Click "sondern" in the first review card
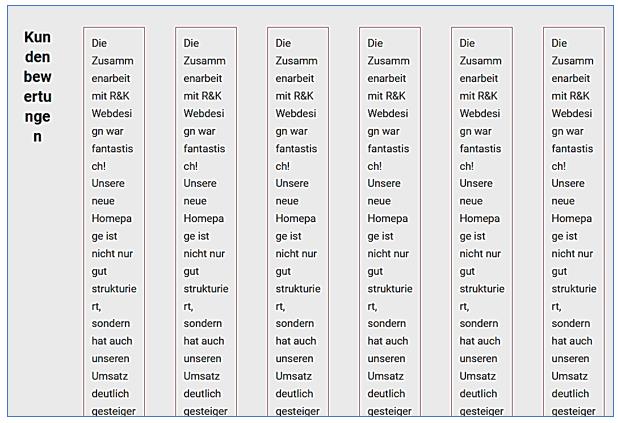Image resolution: width=618 pixels, height=423 pixels. point(112,324)
